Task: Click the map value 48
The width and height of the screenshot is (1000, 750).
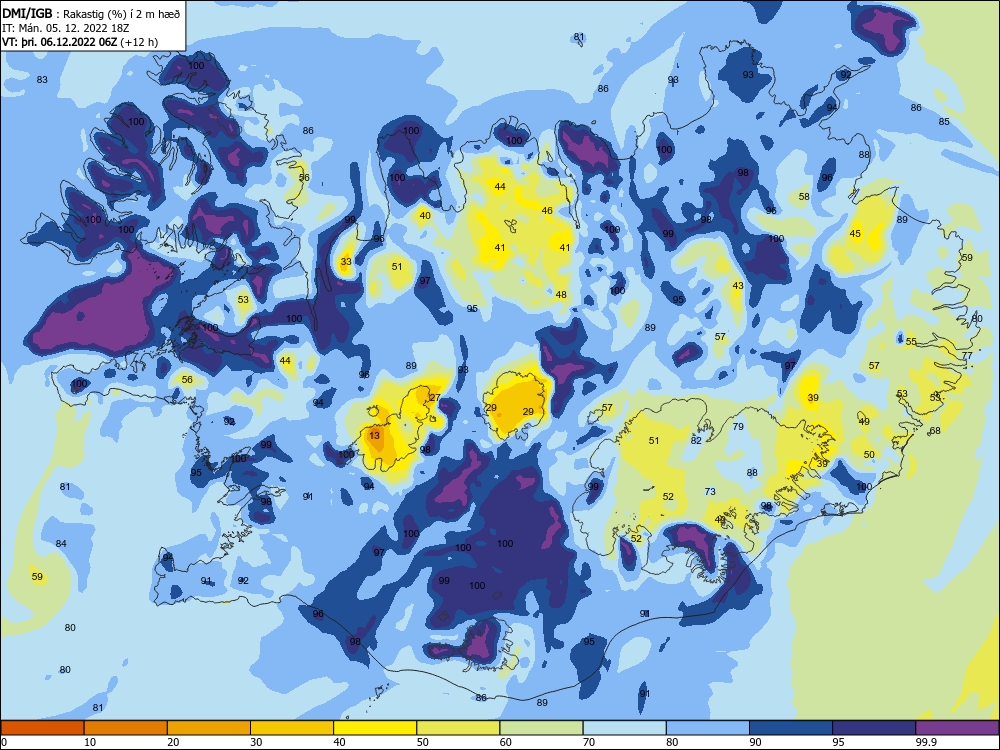Action: tap(561, 295)
